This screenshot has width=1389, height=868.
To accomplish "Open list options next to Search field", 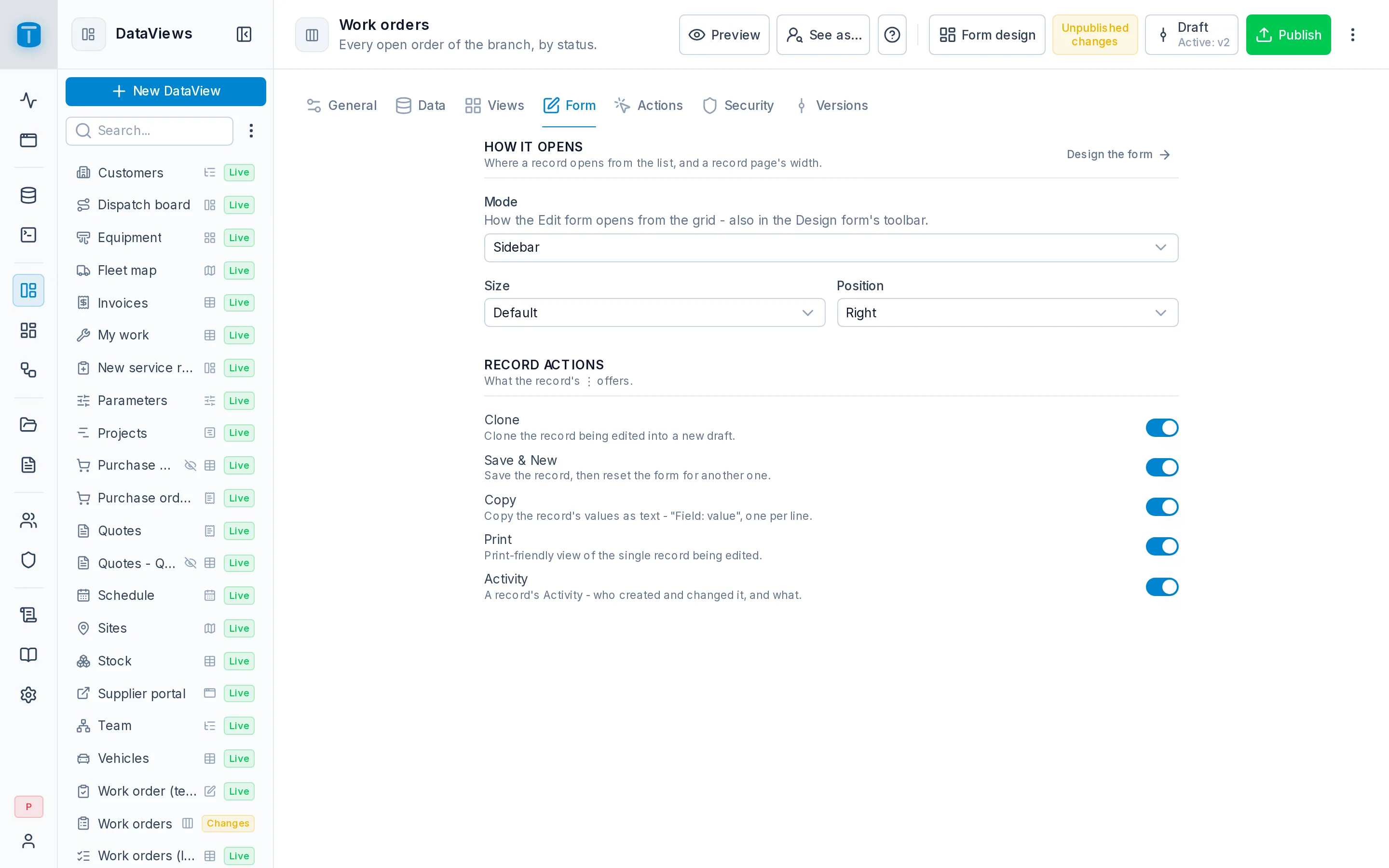I will [251, 131].
